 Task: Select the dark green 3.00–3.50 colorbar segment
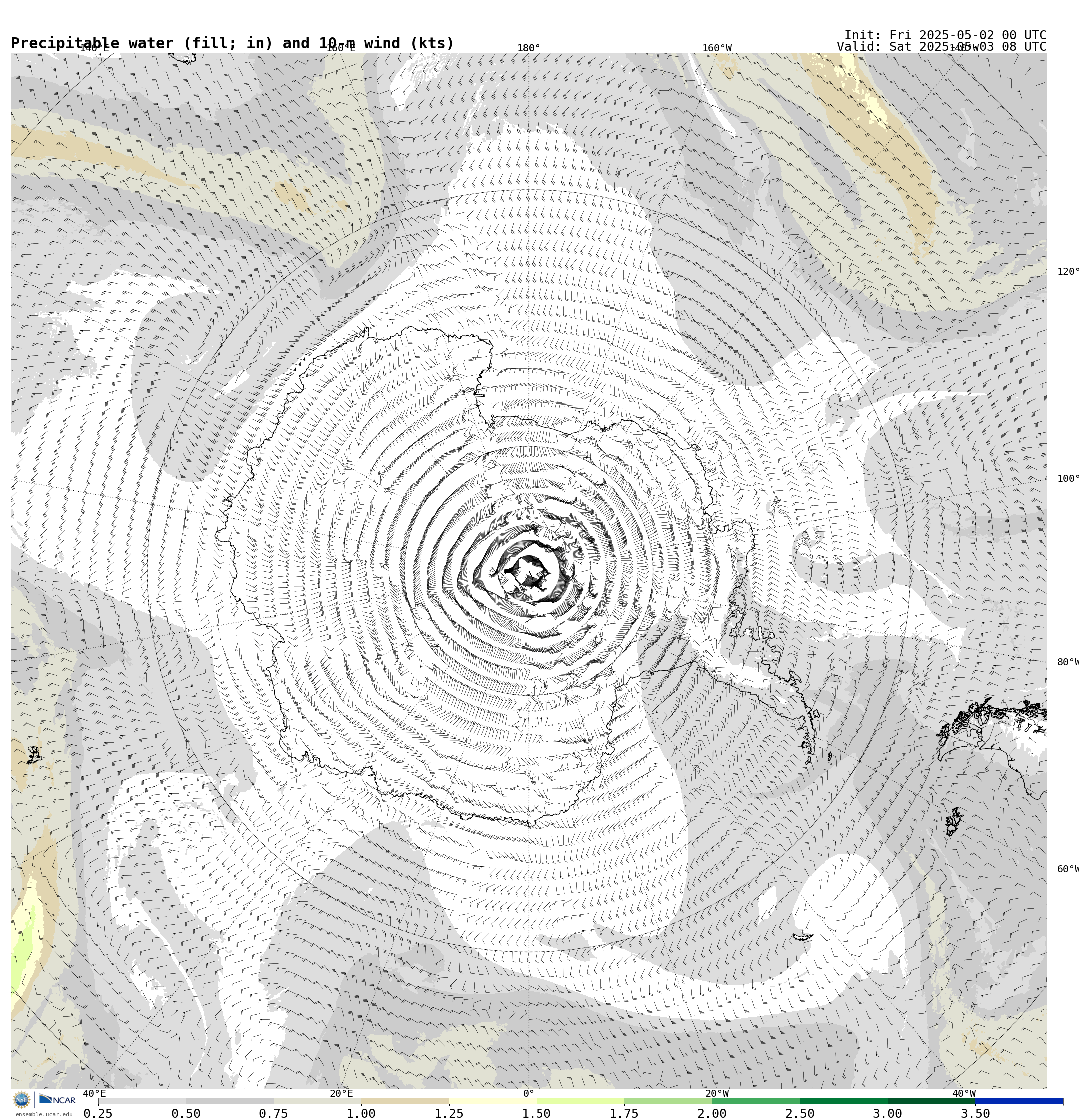pyautogui.click(x=932, y=1101)
